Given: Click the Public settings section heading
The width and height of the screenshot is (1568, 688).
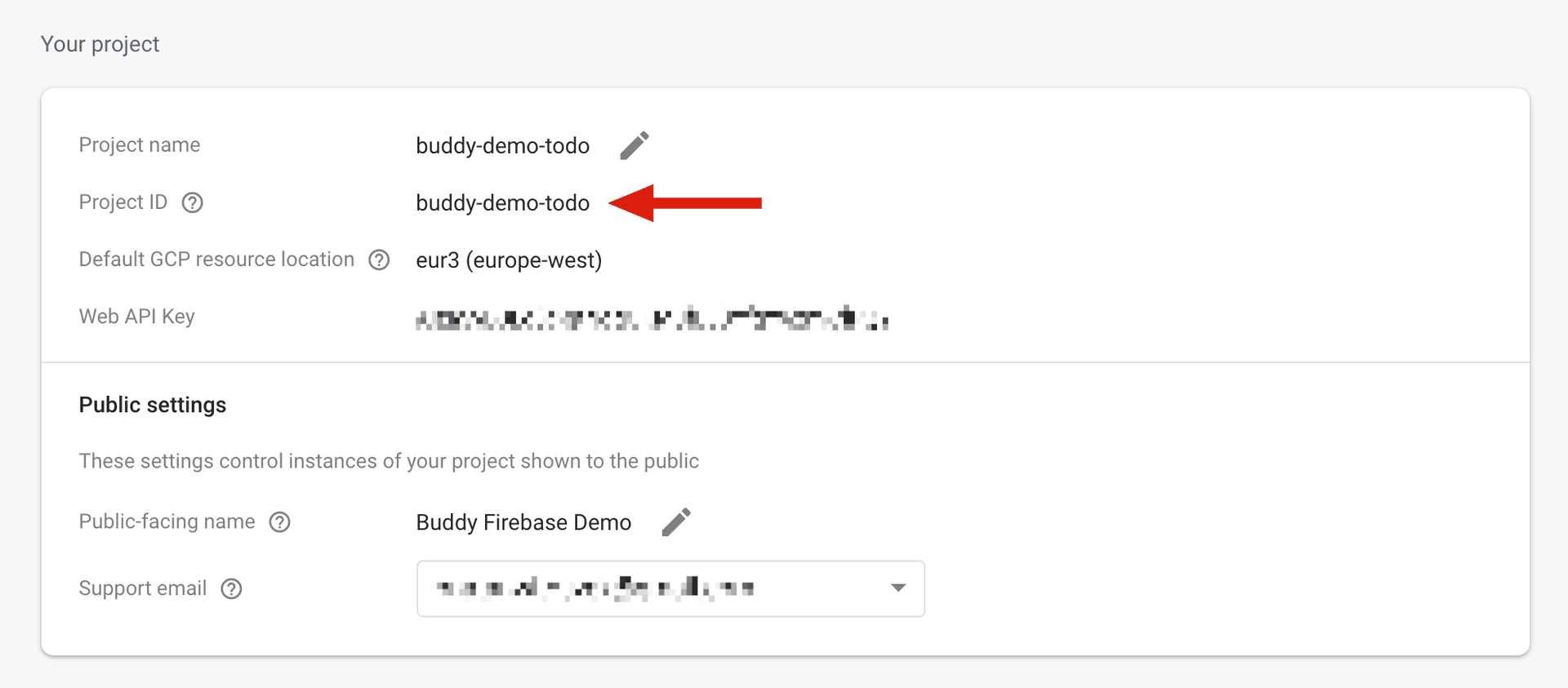Looking at the screenshot, I should coord(153,405).
